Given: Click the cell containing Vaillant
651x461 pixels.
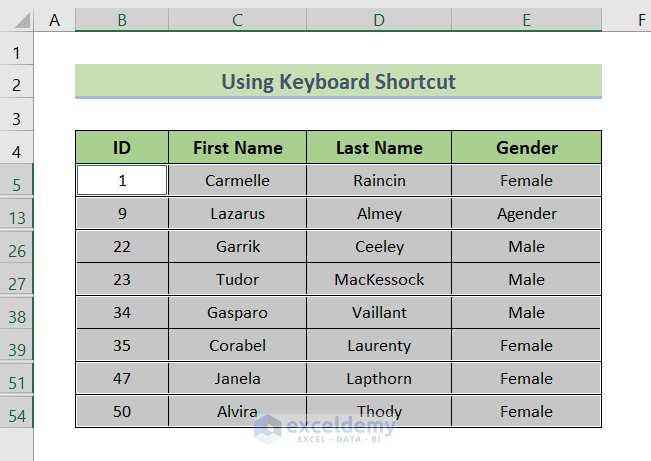Looking at the screenshot, I should pyautogui.click(x=379, y=312).
